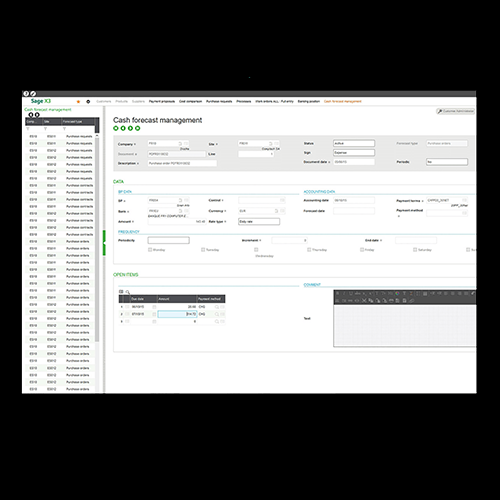Click the End date input field
Image resolution: width=500 pixels, height=500 pixels.
click(x=416, y=240)
